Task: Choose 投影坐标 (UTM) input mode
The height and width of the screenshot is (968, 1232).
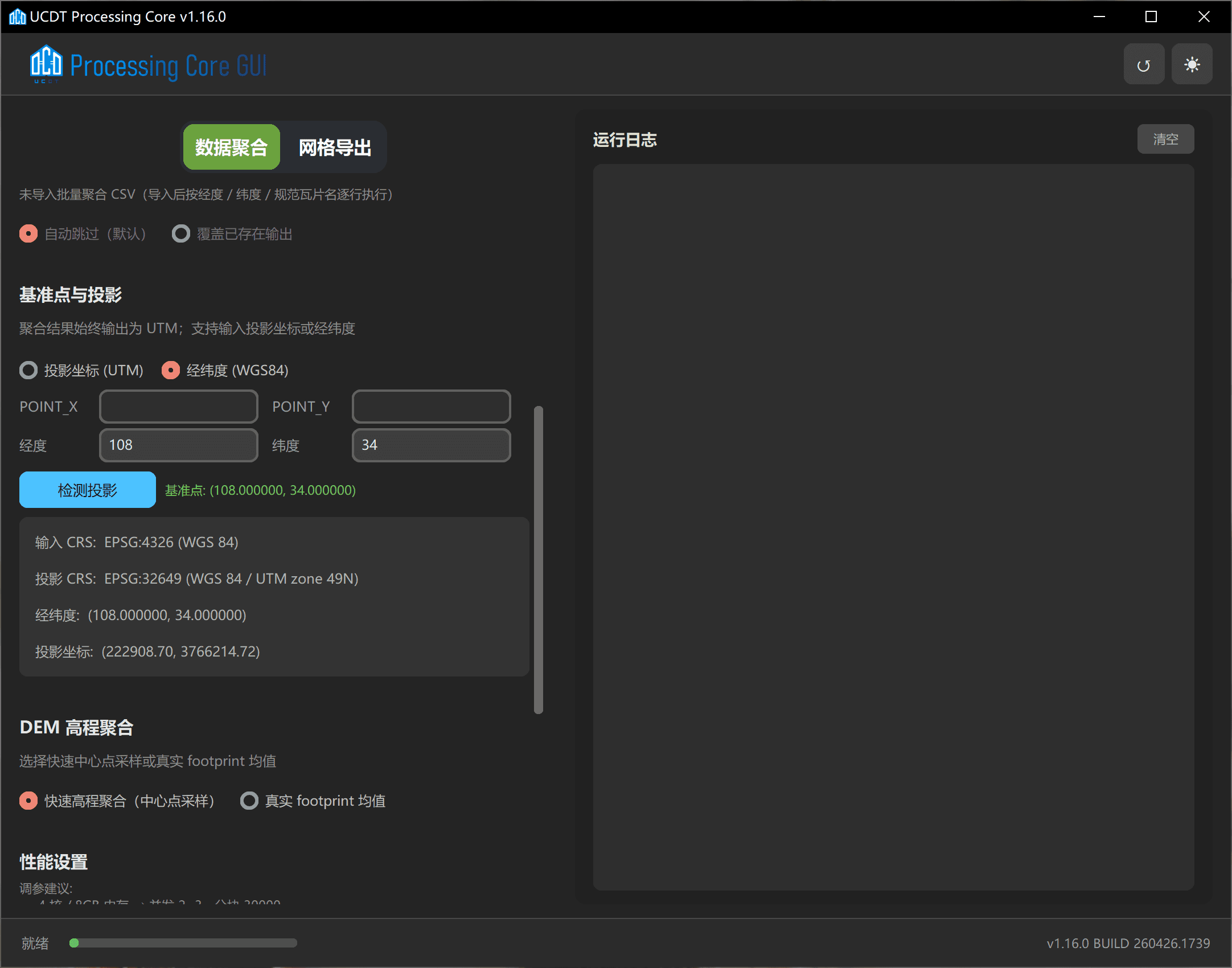Action: [x=81, y=370]
